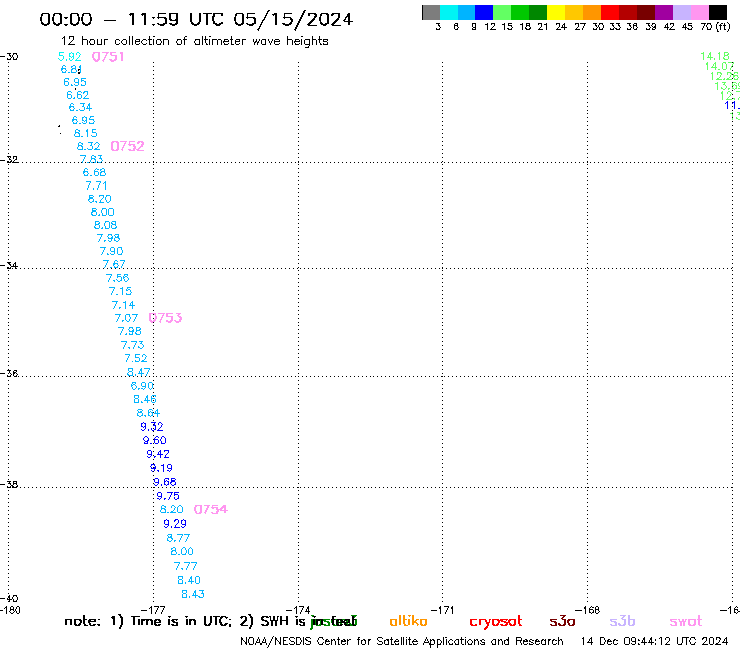
Task: Click the value 7.56
Action: coord(118,278)
